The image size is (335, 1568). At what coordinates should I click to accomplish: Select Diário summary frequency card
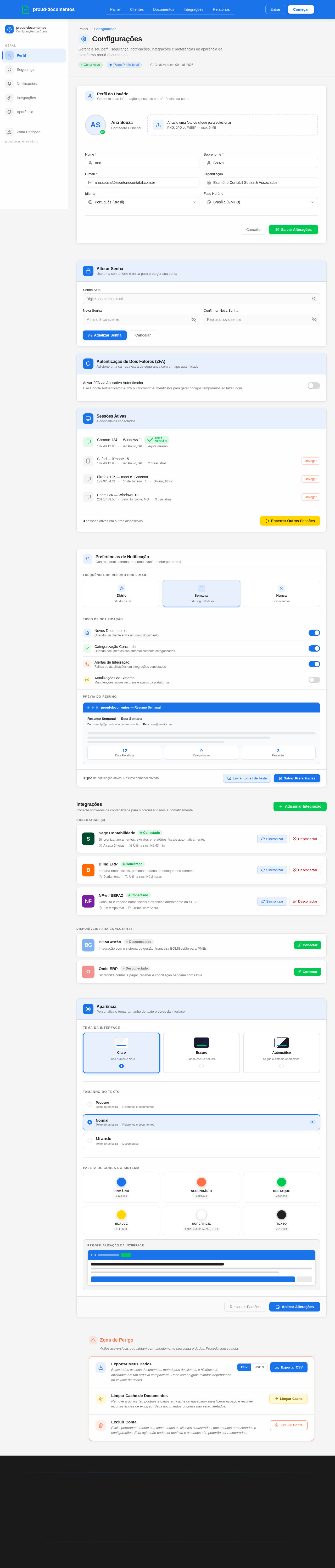pyautogui.click(x=121, y=594)
